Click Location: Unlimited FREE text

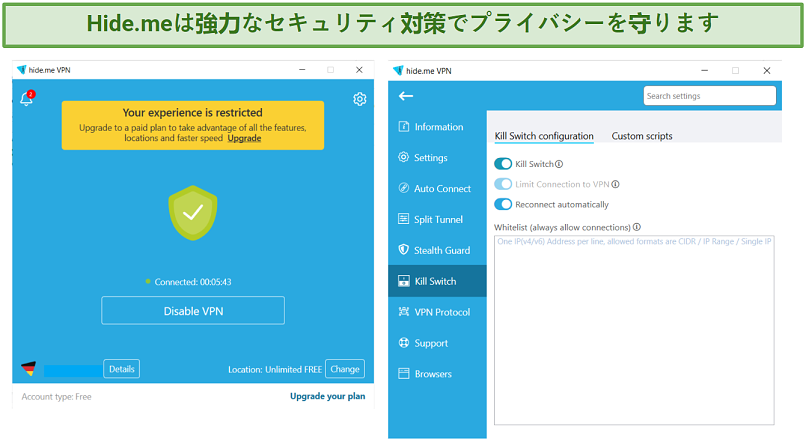coord(275,369)
